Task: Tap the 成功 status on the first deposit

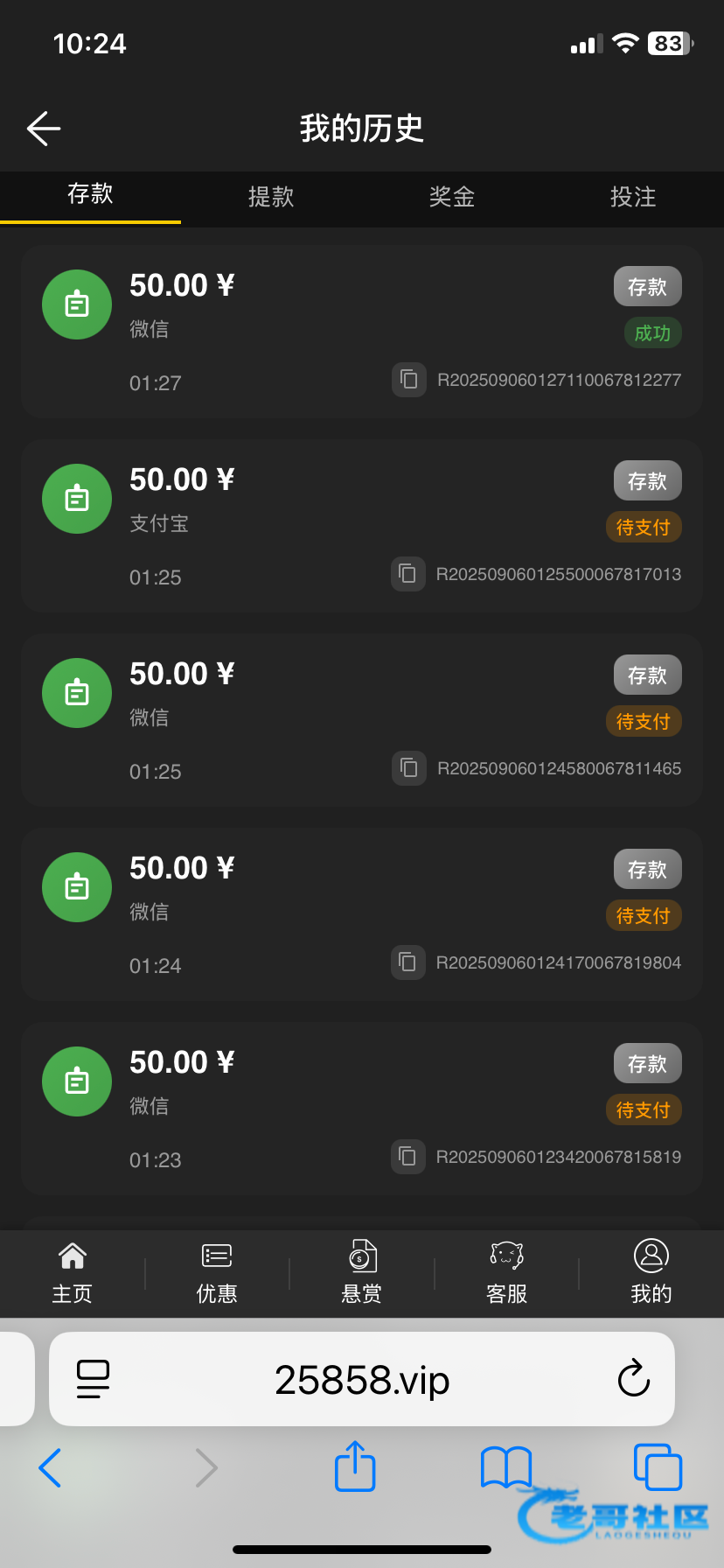Action: [652, 333]
